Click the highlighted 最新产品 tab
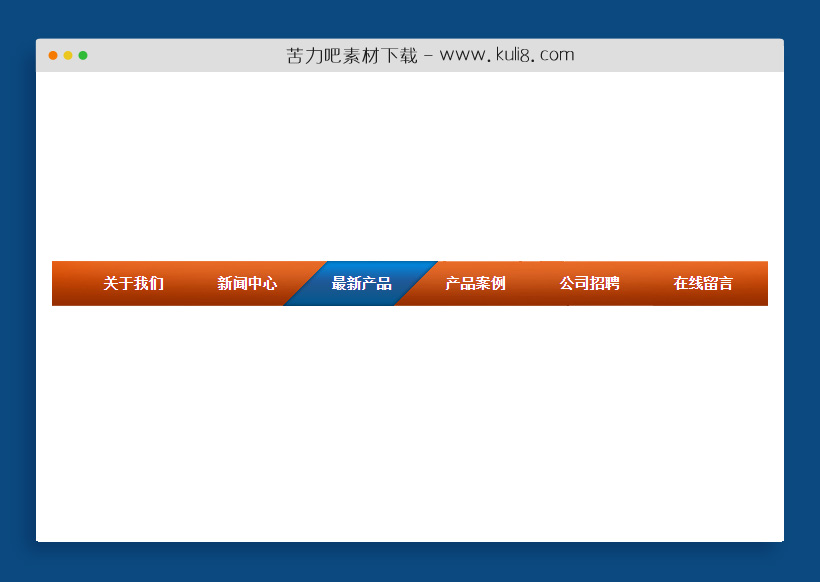 360,283
